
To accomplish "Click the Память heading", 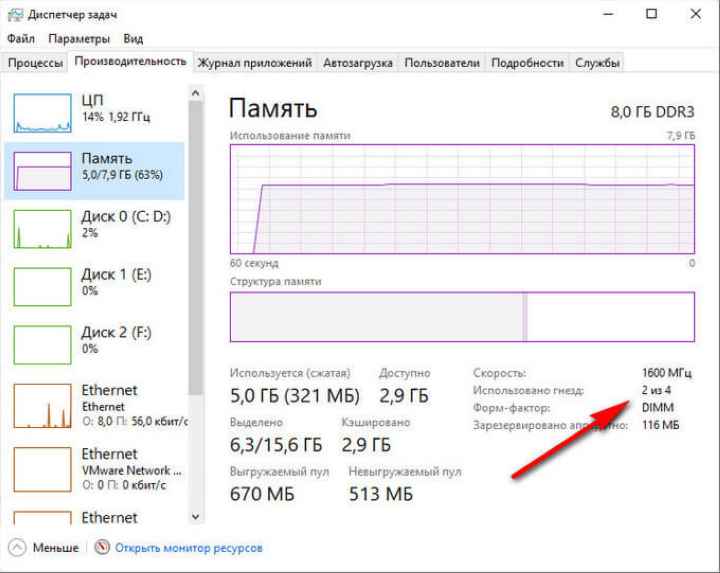I will click(273, 109).
